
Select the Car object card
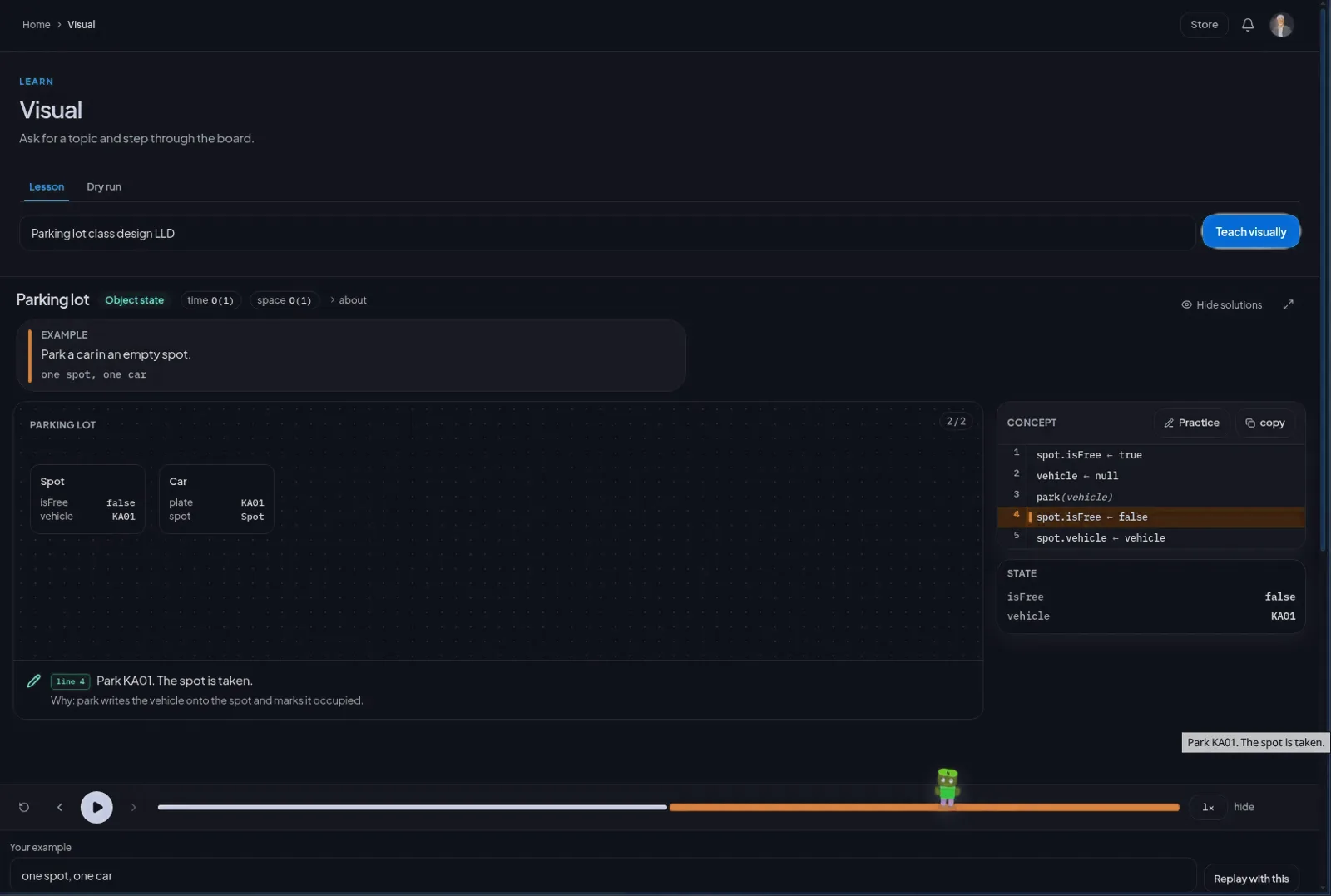216,498
